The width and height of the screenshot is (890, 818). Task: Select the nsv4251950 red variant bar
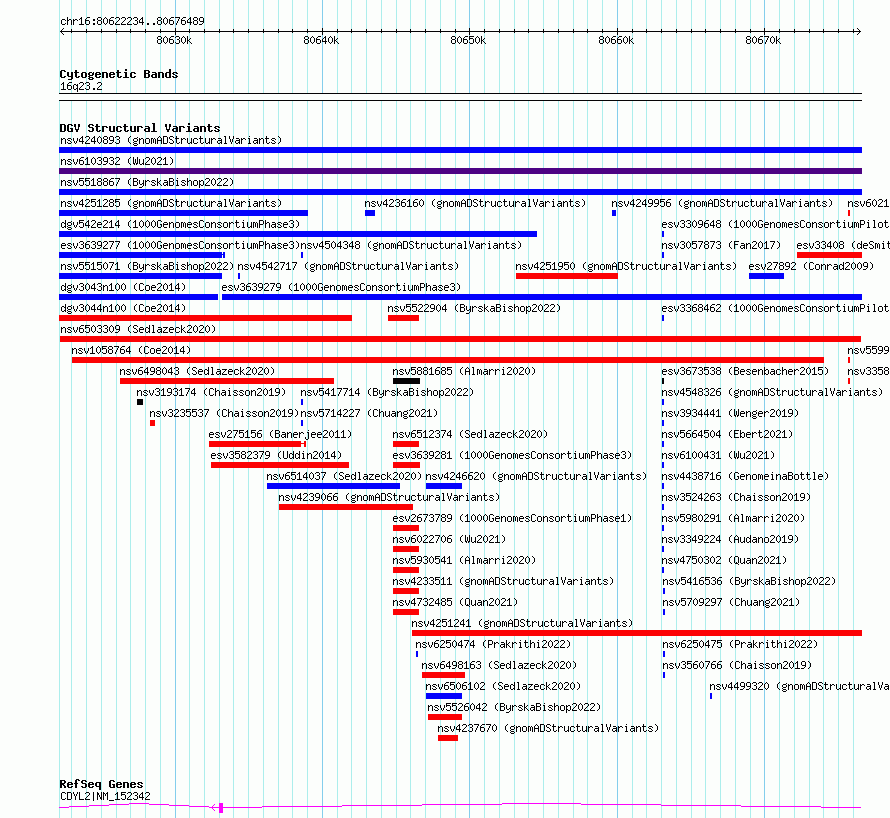(566, 276)
